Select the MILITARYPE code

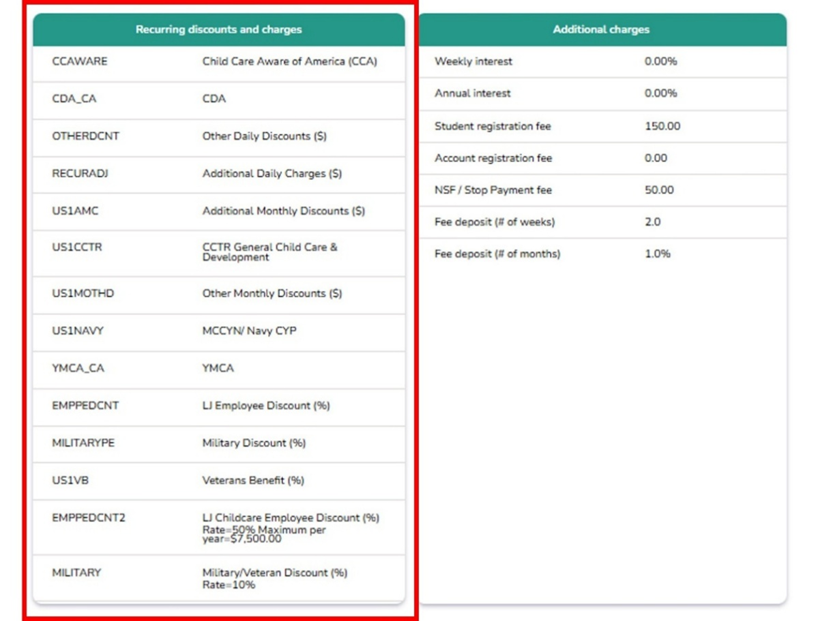83,443
